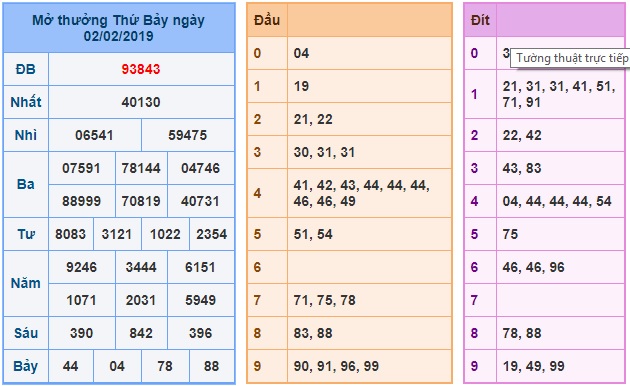Image resolution: width=630 pixels, height=386 pixels.
Task: Select the Năm prize label
Action: tap(26, 283)
